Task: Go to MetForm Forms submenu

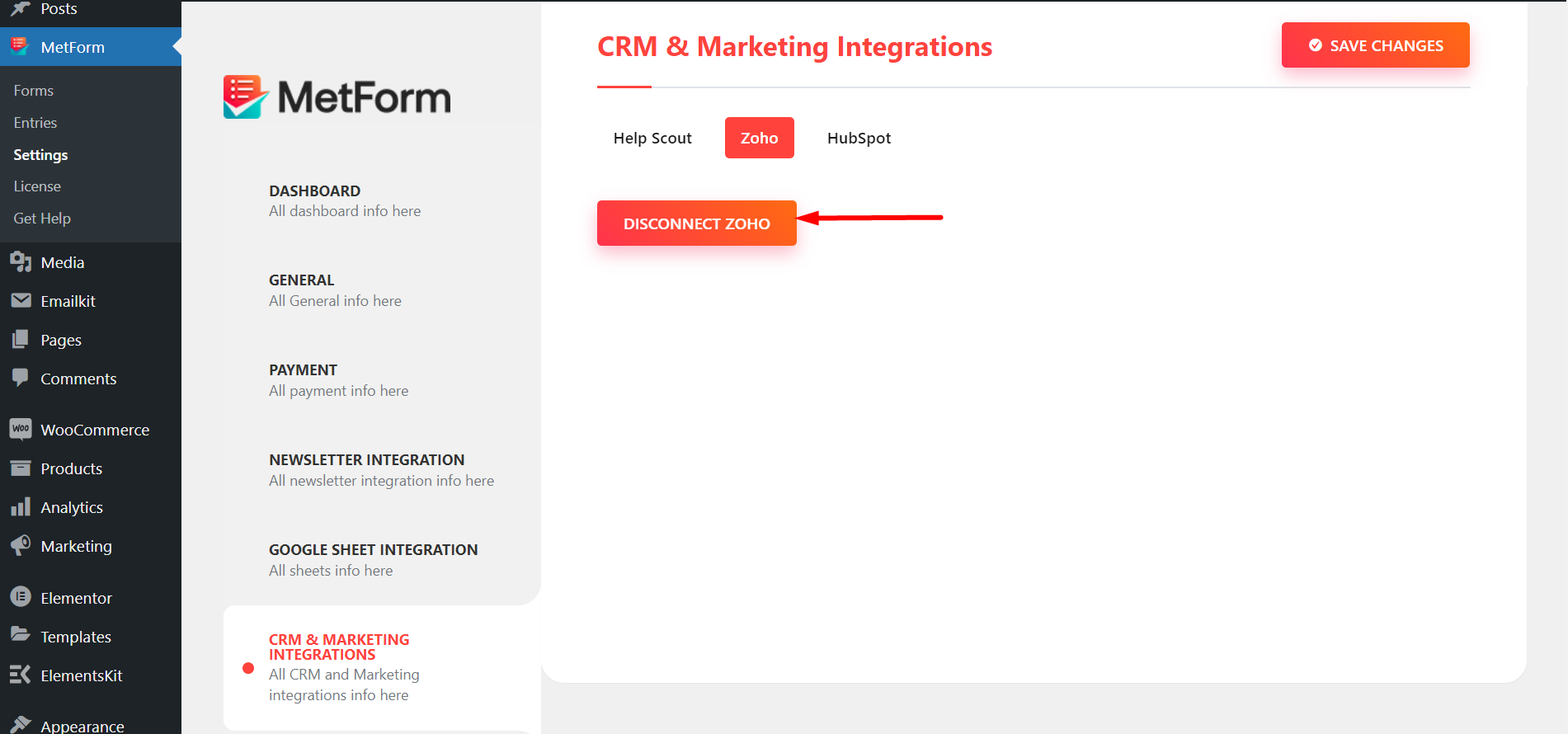Action: pos(34,91)
